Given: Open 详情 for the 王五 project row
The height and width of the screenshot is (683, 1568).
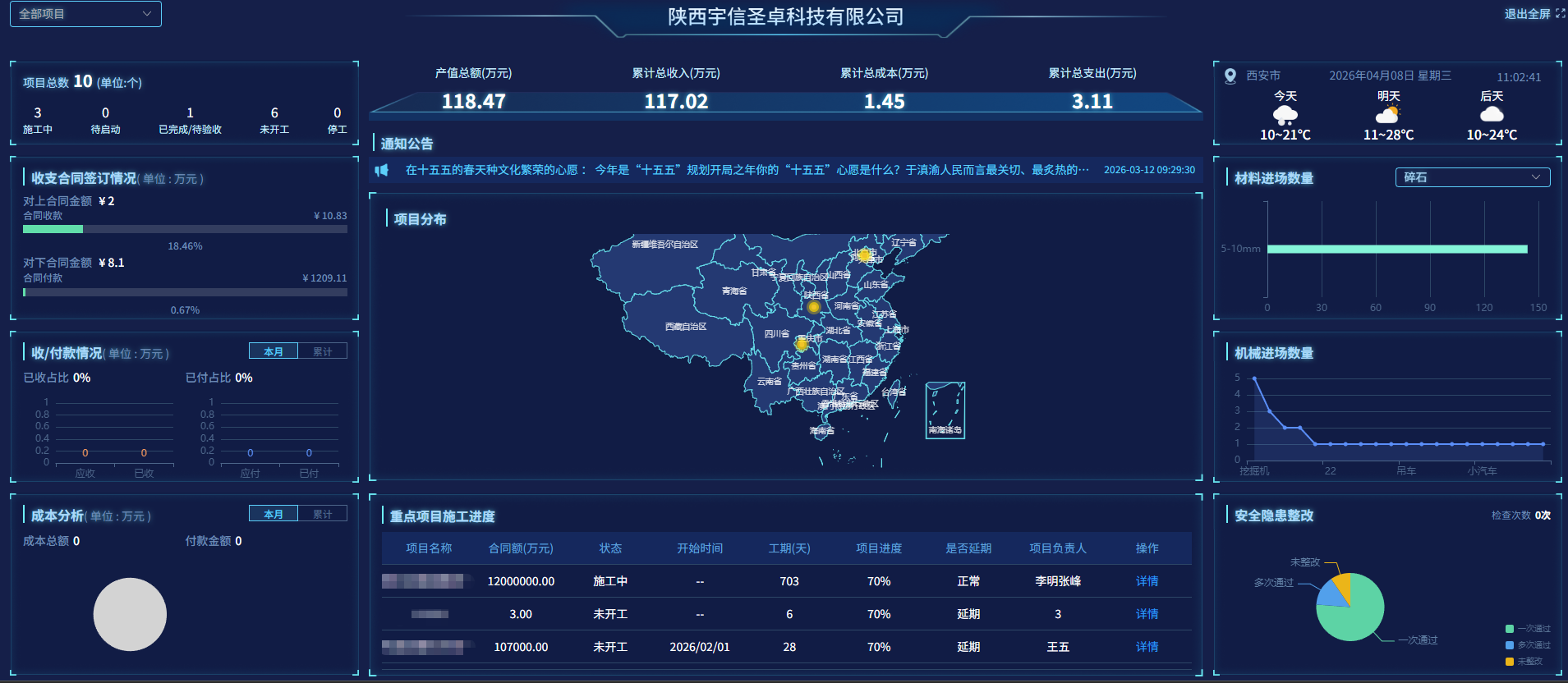Looking at the screenshot, I should point(1147,647).
